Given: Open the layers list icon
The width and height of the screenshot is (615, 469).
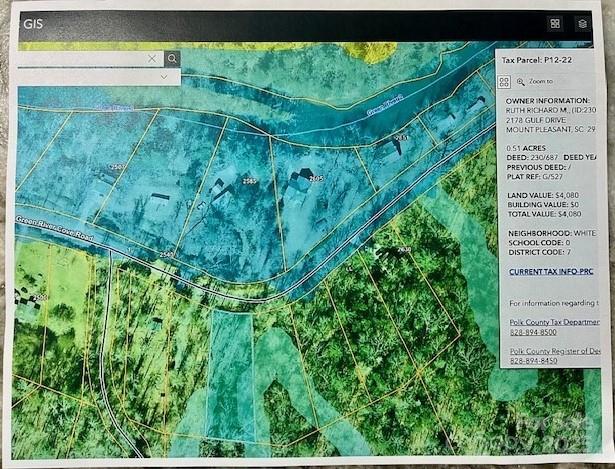Looking at the screenshot, I should coord(582,23).
